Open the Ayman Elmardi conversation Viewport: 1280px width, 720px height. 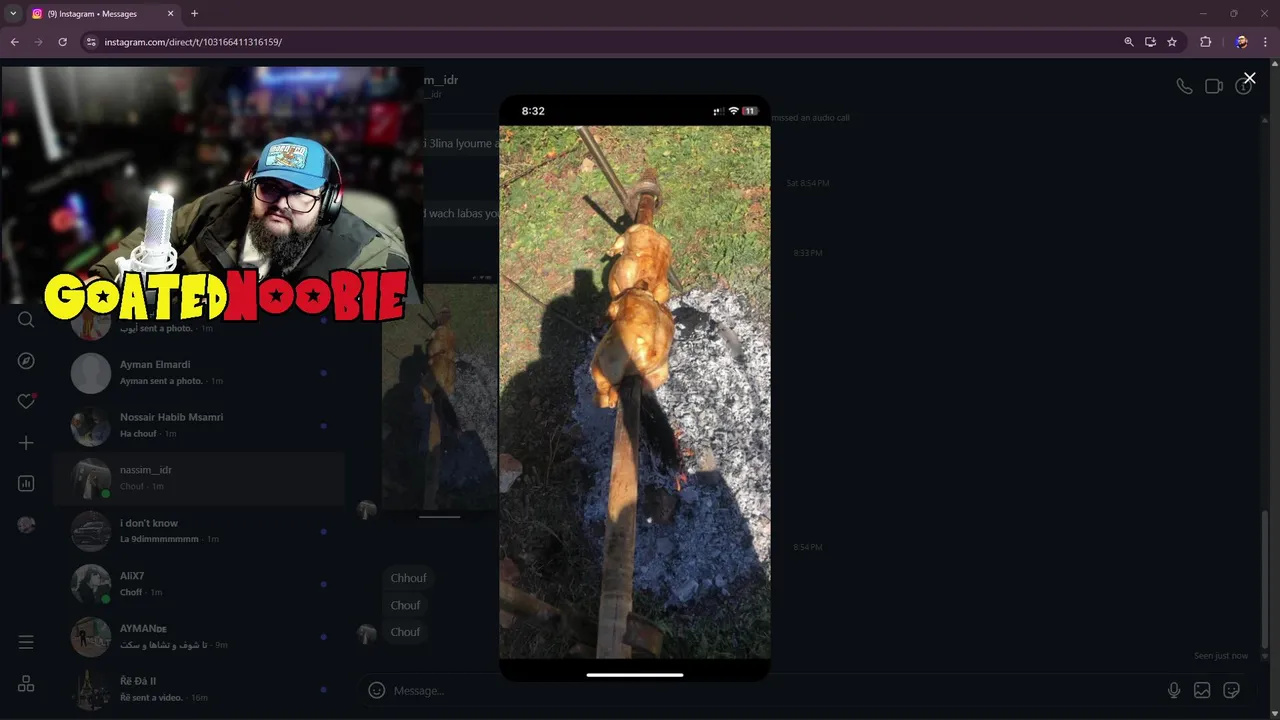point(198,373)
